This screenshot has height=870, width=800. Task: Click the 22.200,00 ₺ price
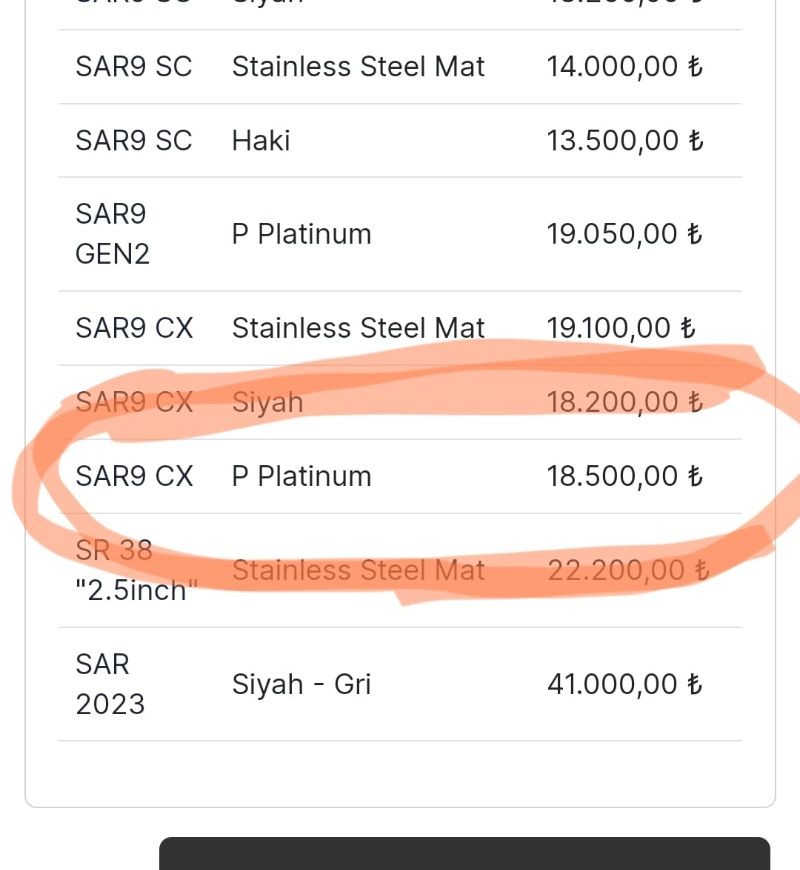click(x=628, y=570)
